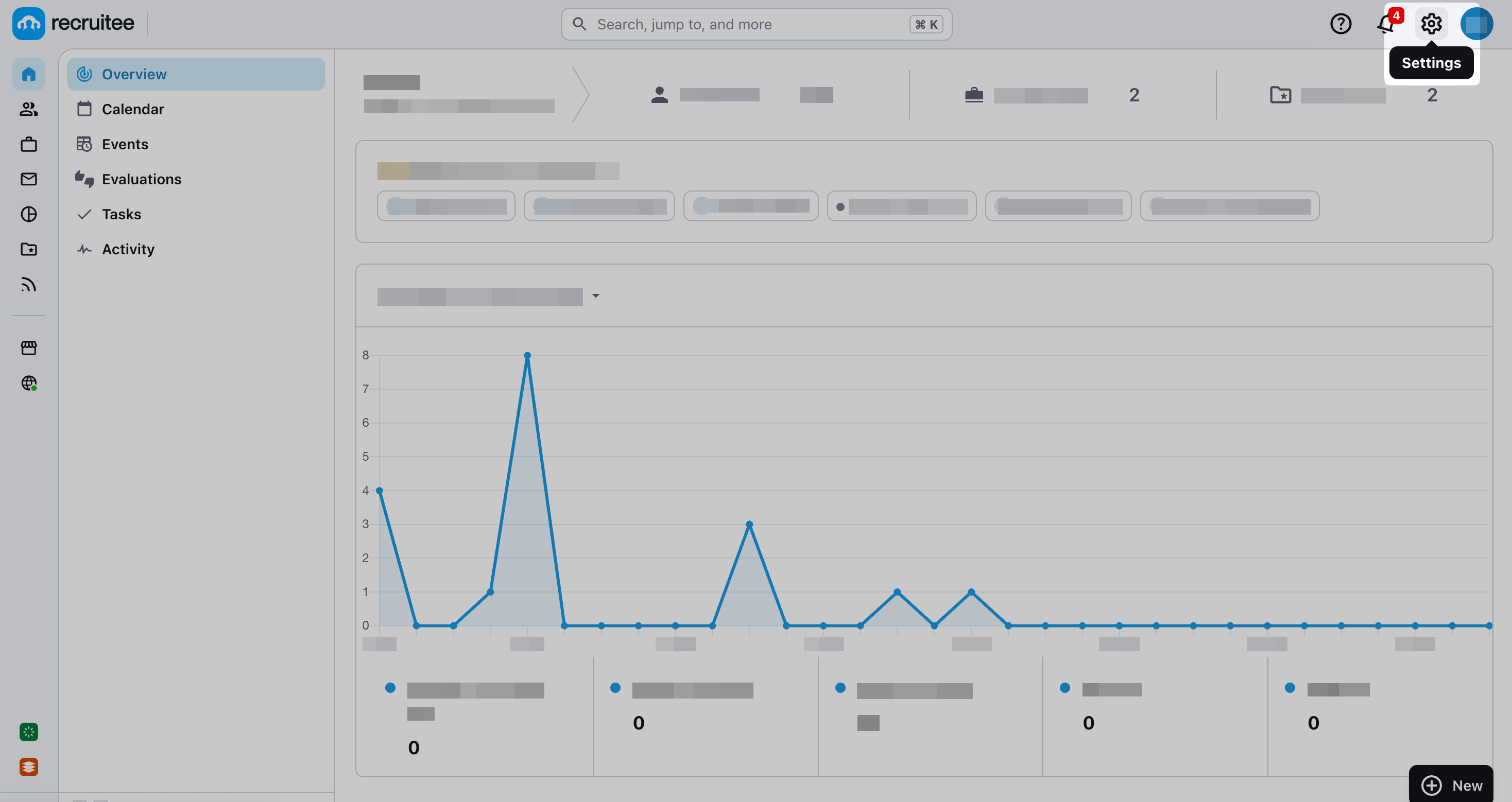Open Tasks in the side menu
Viewport: 1512px width, 802px height.
pyautogui.click(x=121, y=214)
